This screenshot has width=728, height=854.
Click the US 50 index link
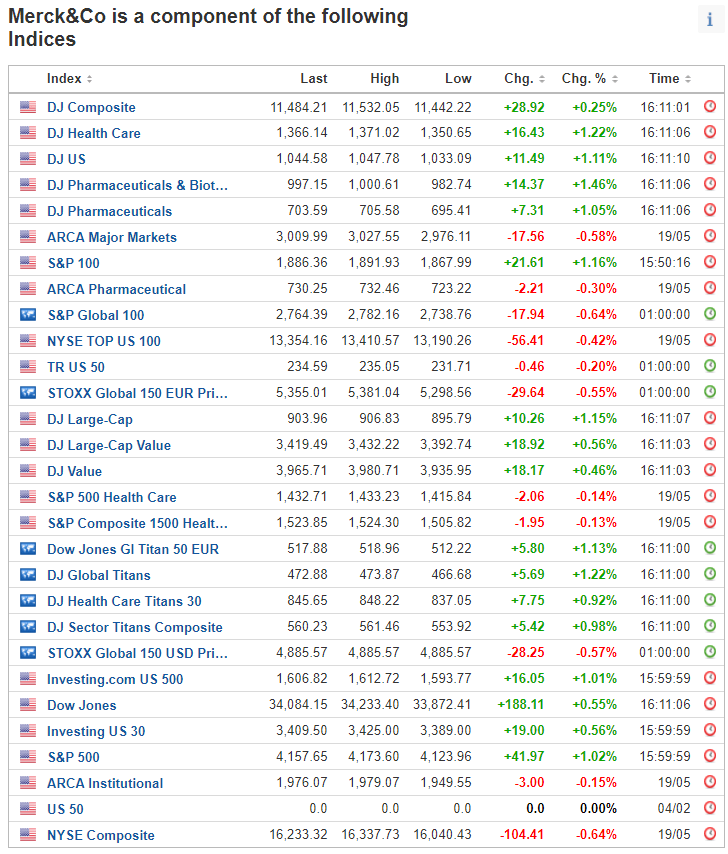coord(65,809)
